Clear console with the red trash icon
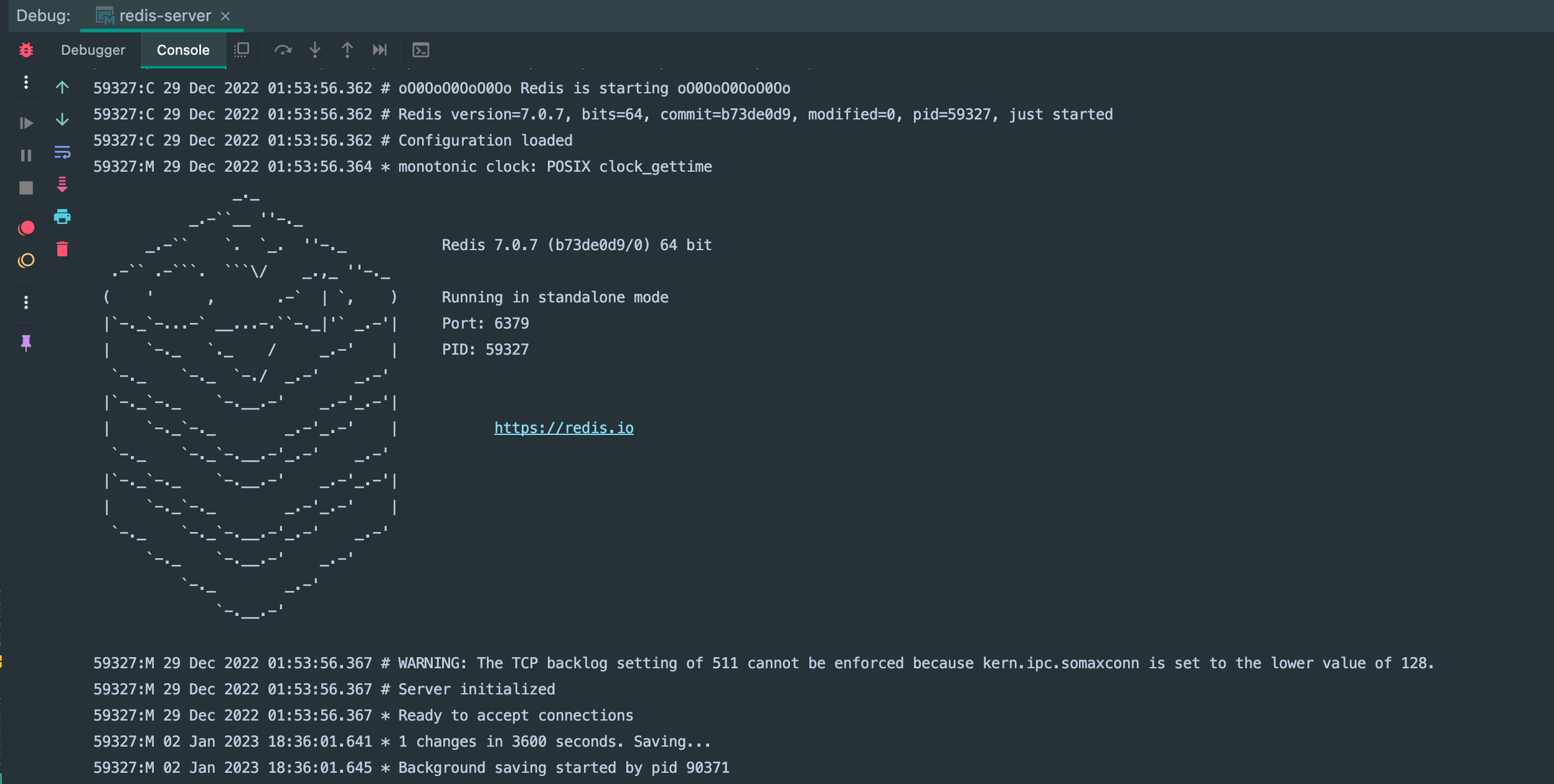 [62, 249]
